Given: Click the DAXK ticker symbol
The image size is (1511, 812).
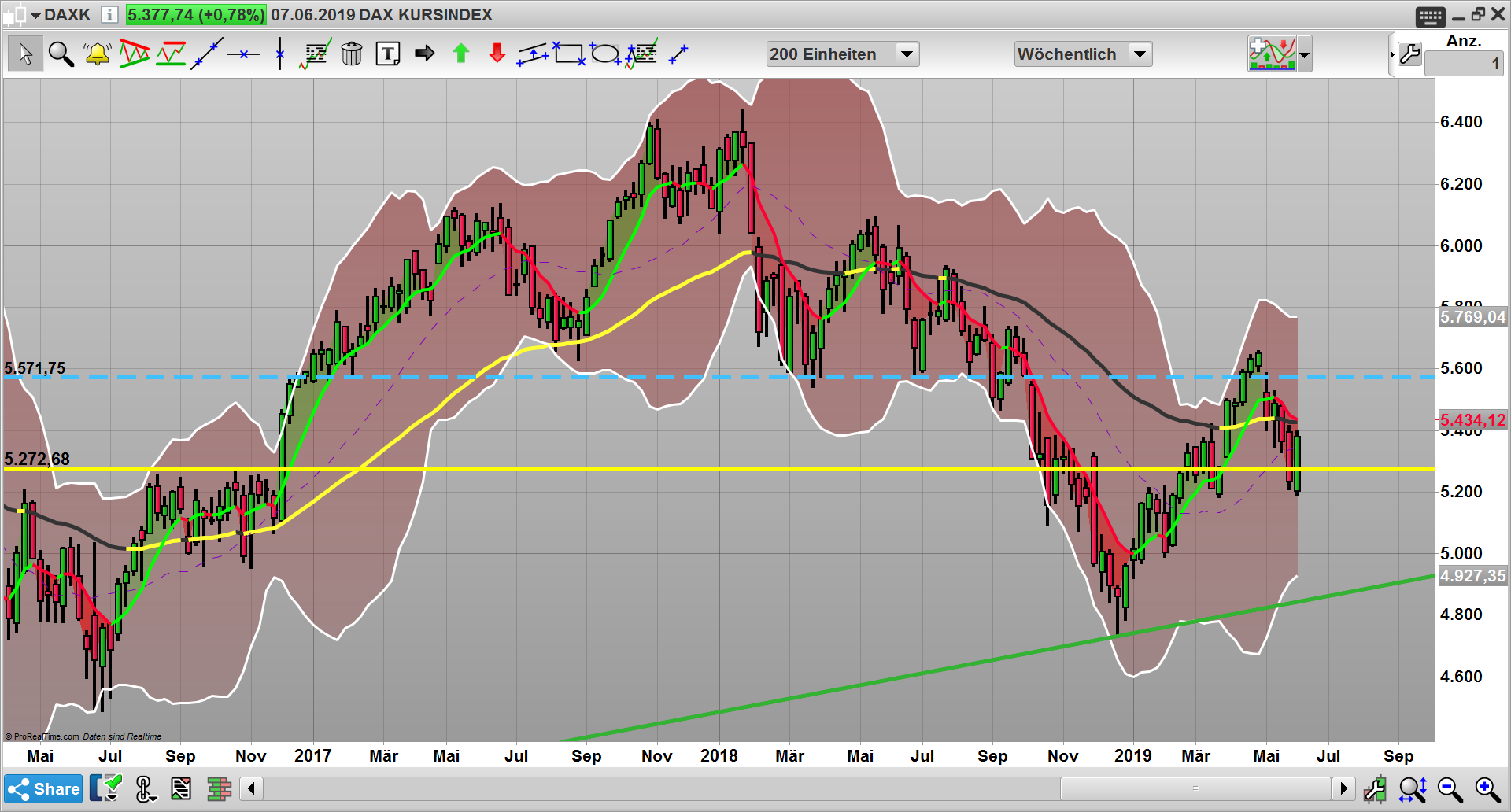Looking at the screenshot, I should pyautogui.click(x=68, y=15).
